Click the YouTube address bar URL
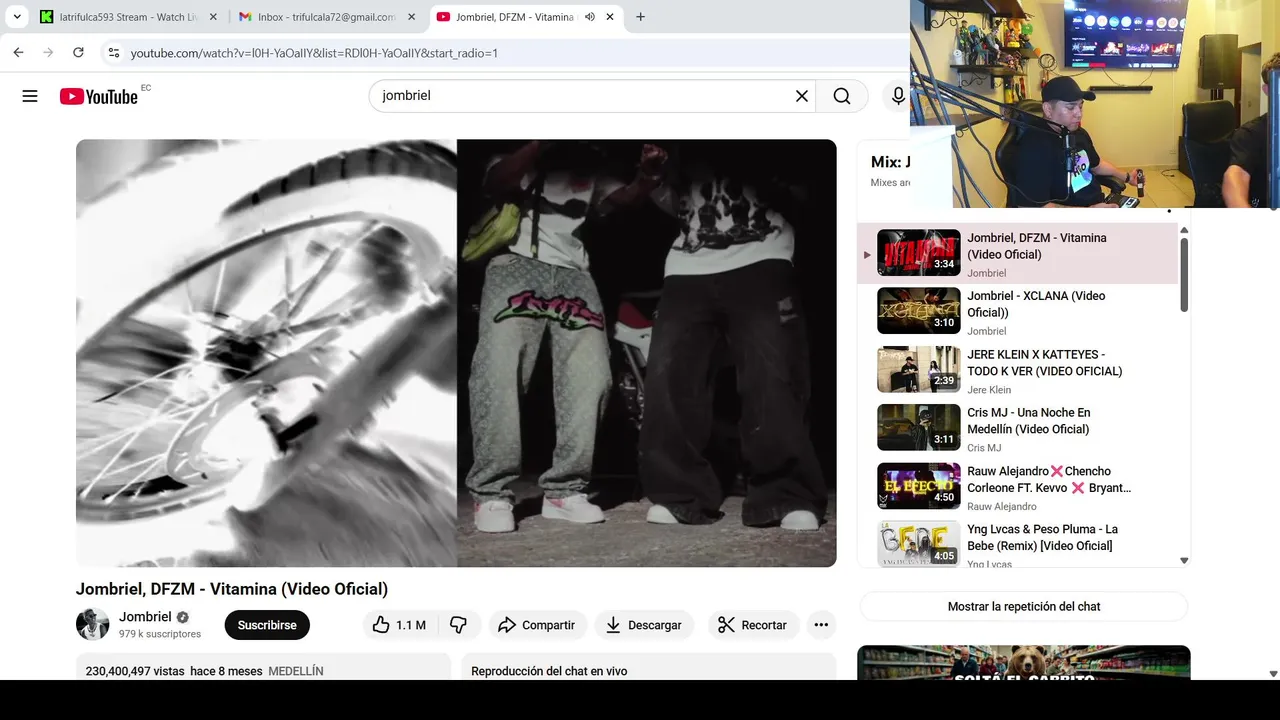 314,53
